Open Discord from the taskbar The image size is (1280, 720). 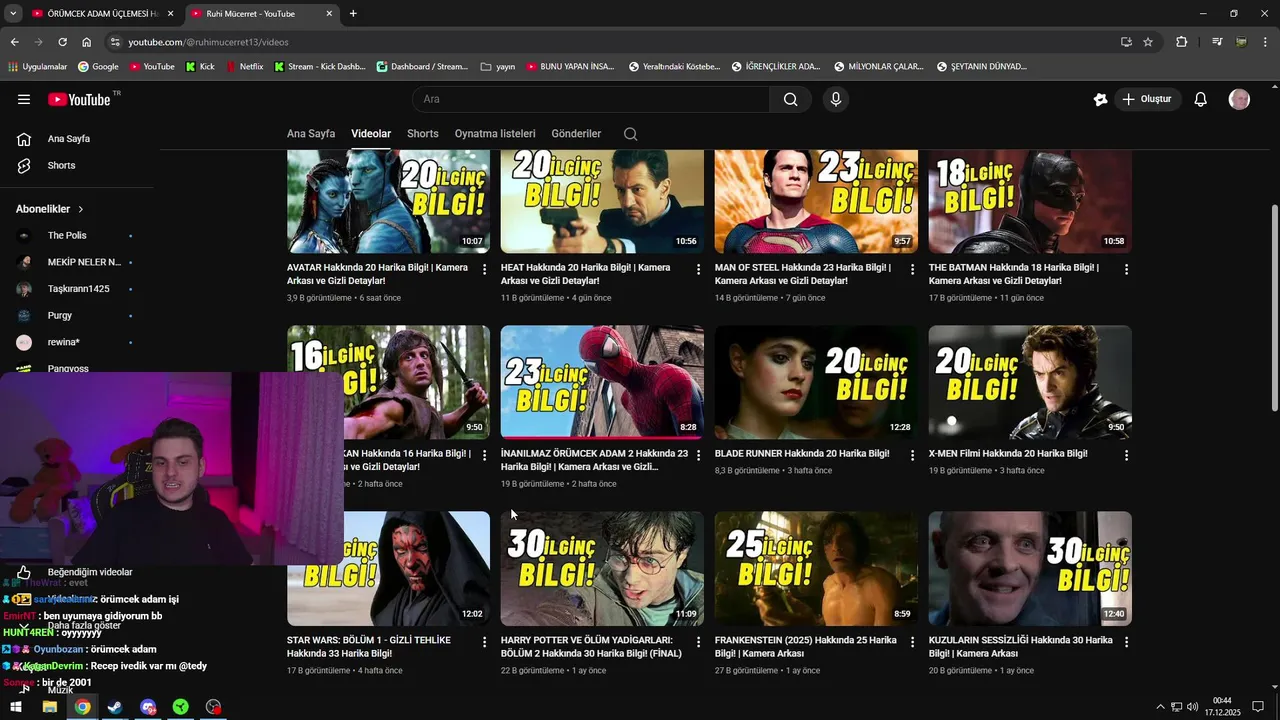click(148, 707)
